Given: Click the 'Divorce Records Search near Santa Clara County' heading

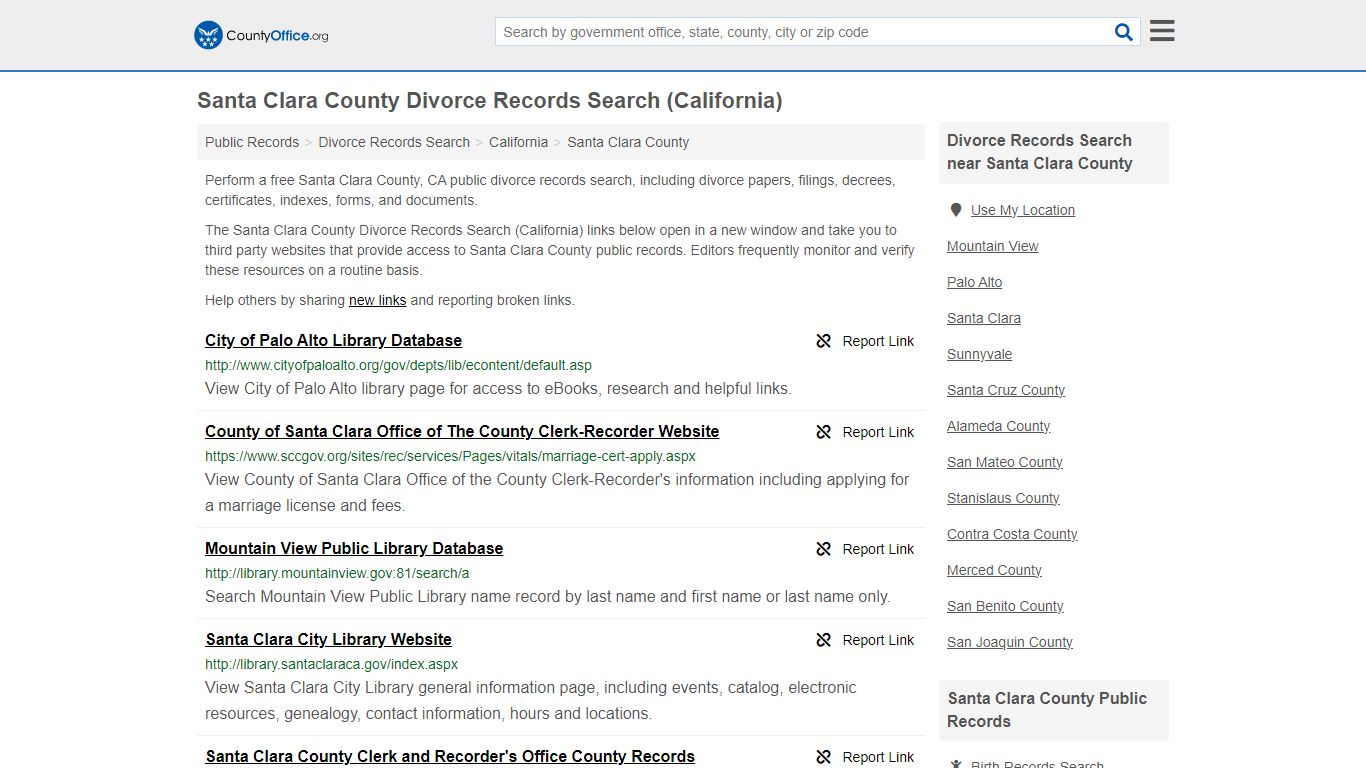Looking at the screenshot, I should [1040, 152].
